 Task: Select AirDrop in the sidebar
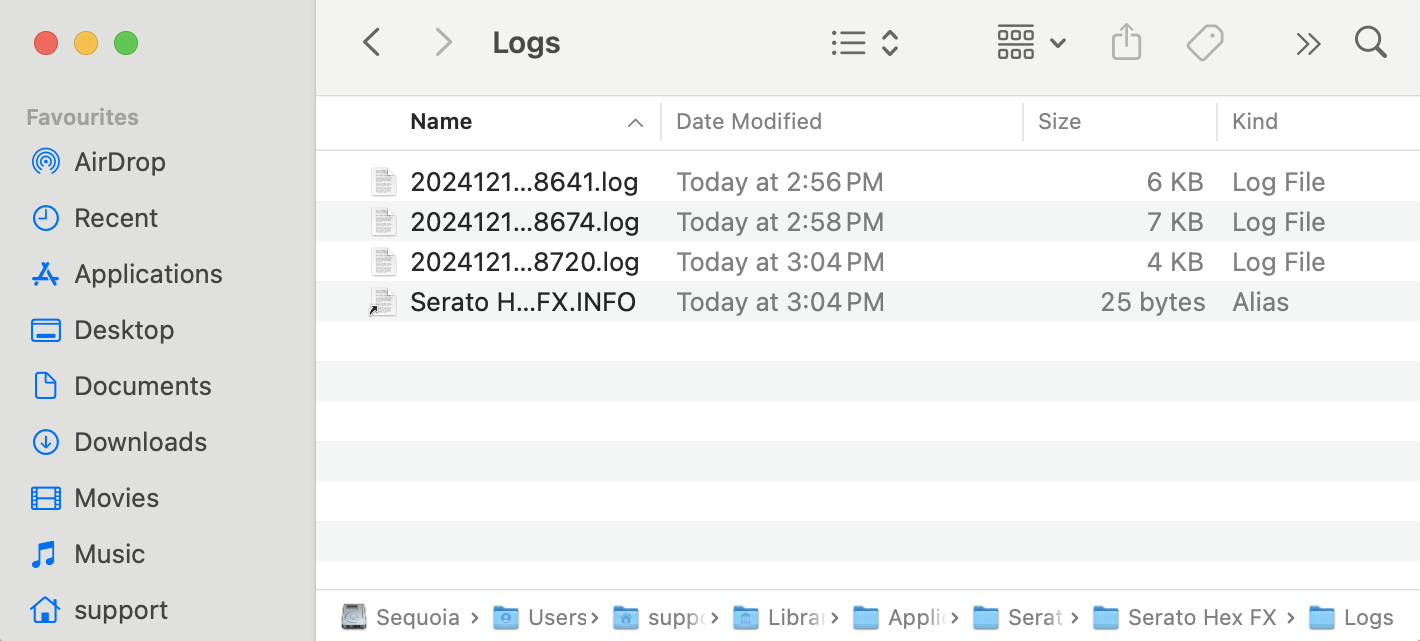[98, 162]
